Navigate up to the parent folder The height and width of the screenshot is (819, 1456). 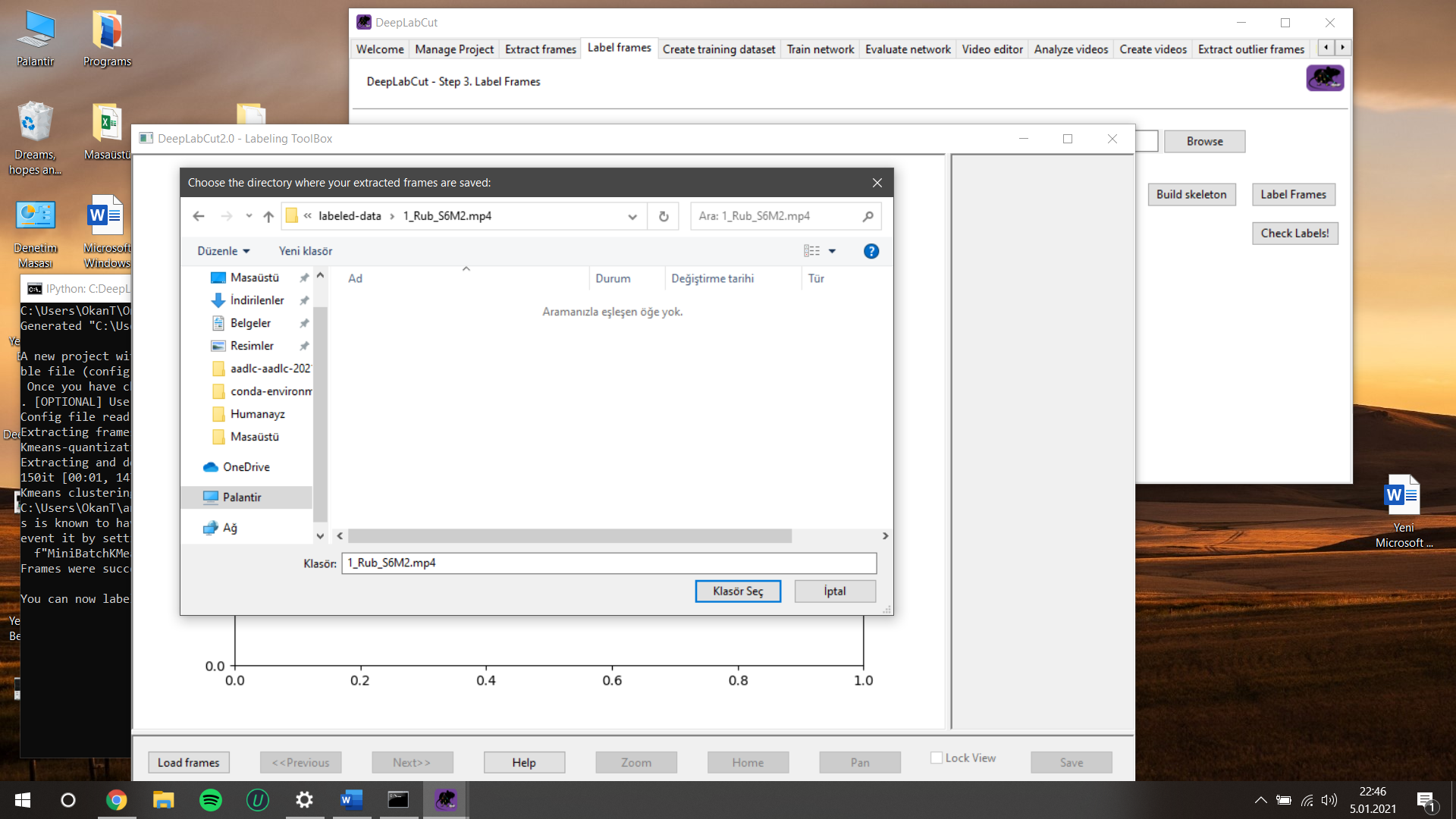(268, 216)
